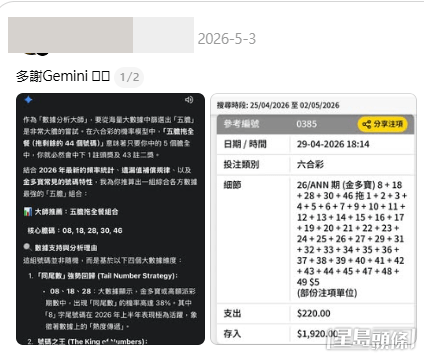Viewport: 424px width, 362px height.
Task: Click the blurred username area
Action: pyautogui.click(x=101, y=35)
